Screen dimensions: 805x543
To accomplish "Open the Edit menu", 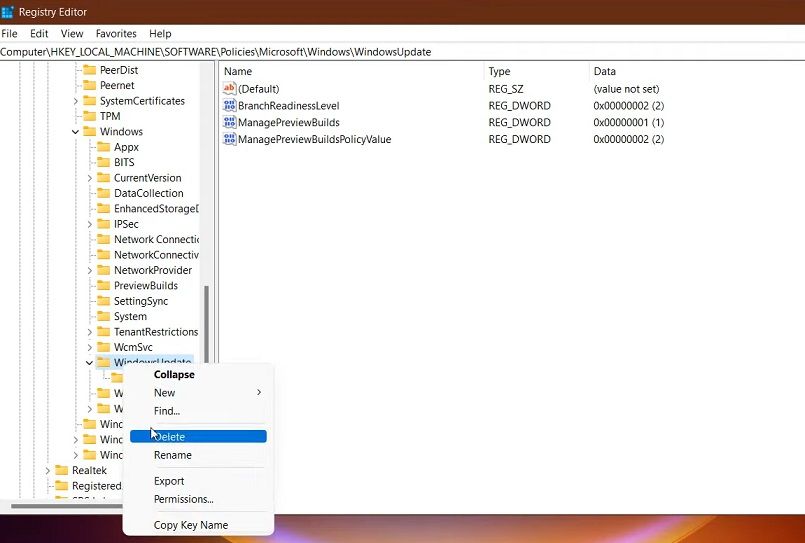I will point(39,33).
